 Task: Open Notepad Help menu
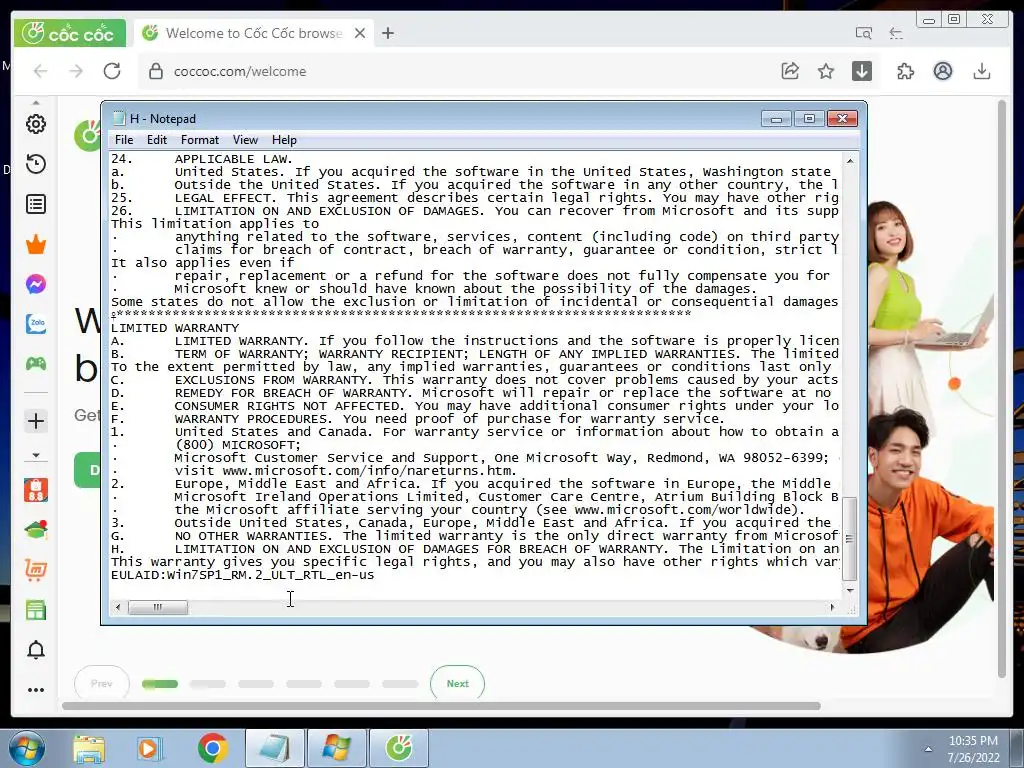point(284,140)
